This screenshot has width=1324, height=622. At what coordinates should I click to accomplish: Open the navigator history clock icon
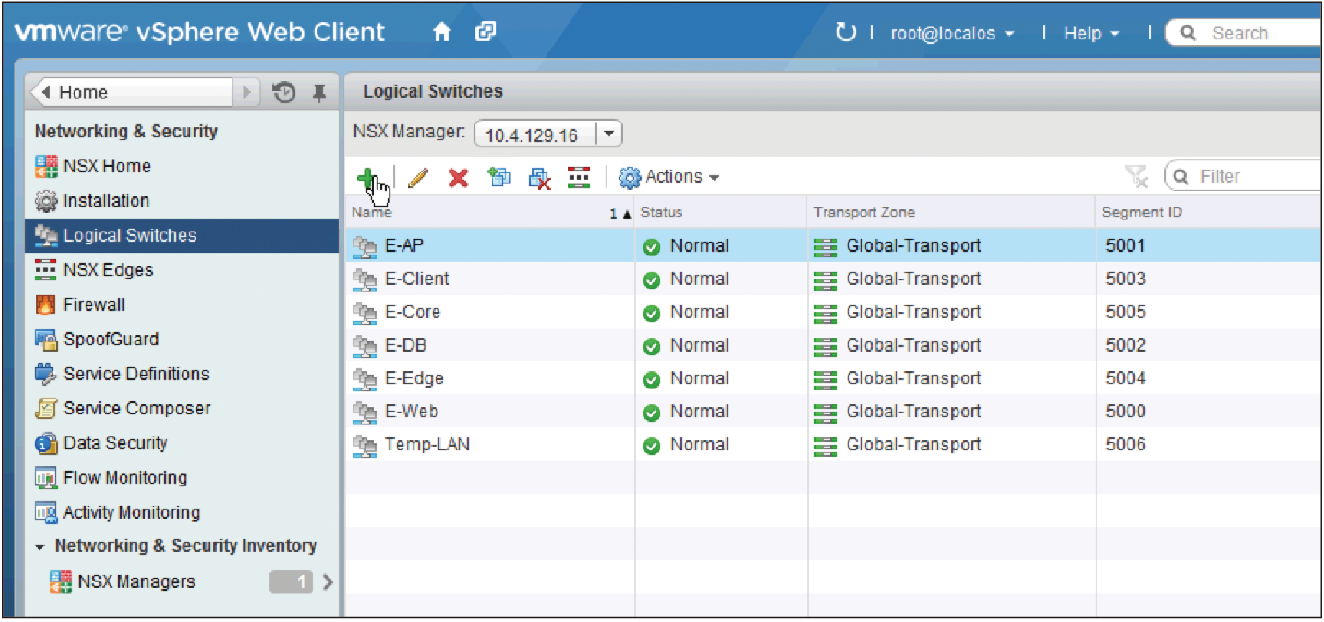click(x=285, y=93)
